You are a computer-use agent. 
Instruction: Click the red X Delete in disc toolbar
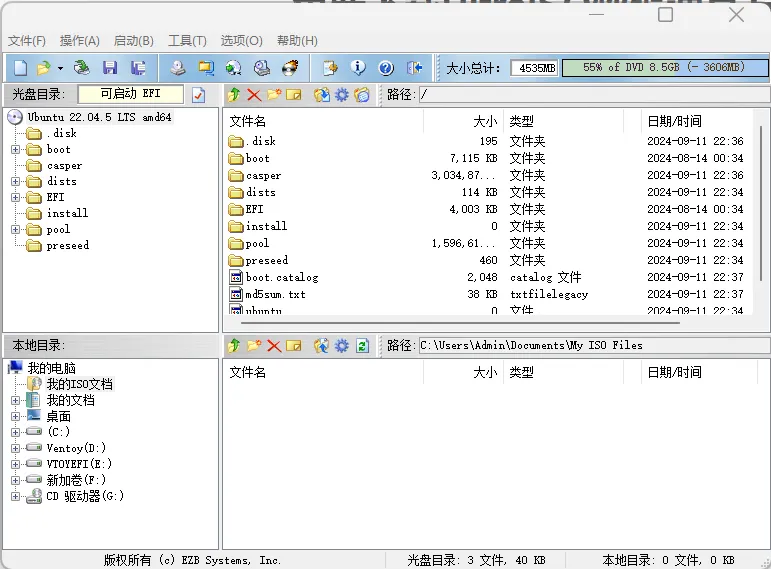[254, 94]
